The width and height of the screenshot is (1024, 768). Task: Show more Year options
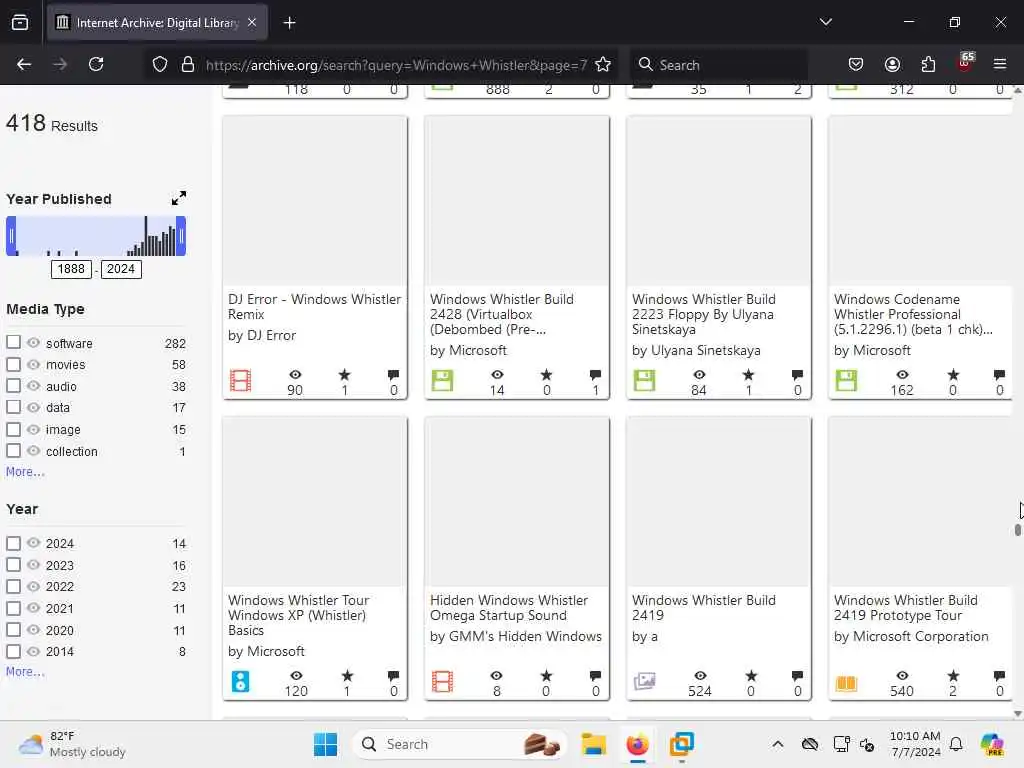tap(25, 671)
